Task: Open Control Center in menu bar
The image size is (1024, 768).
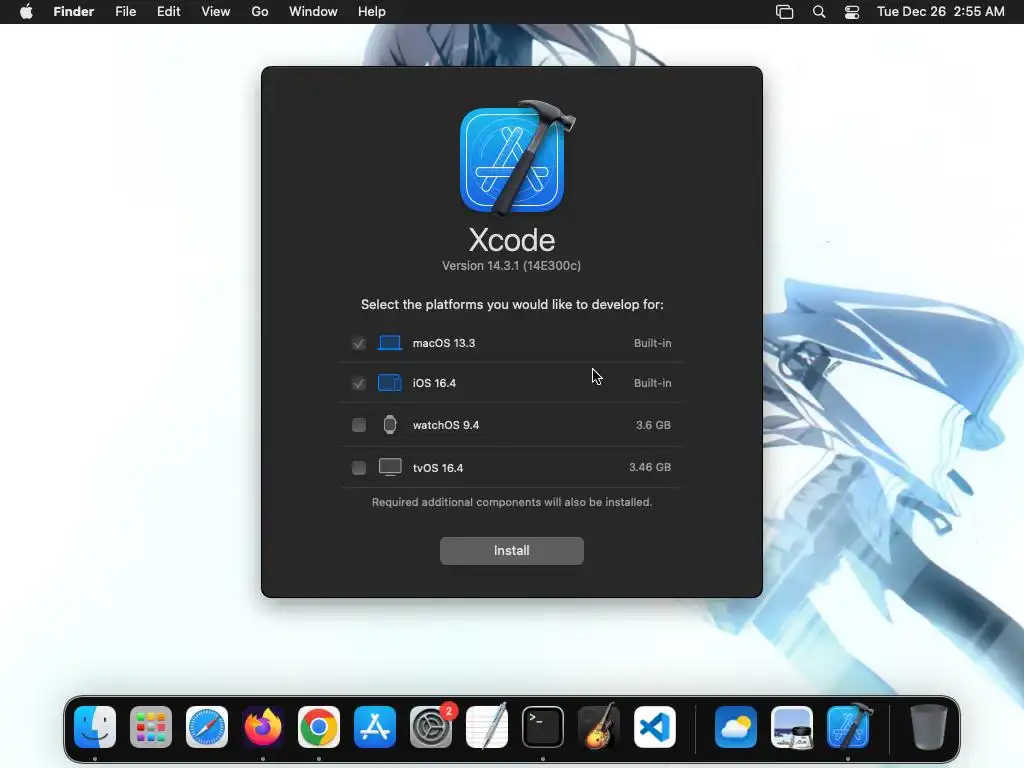Action: point(852,12)
